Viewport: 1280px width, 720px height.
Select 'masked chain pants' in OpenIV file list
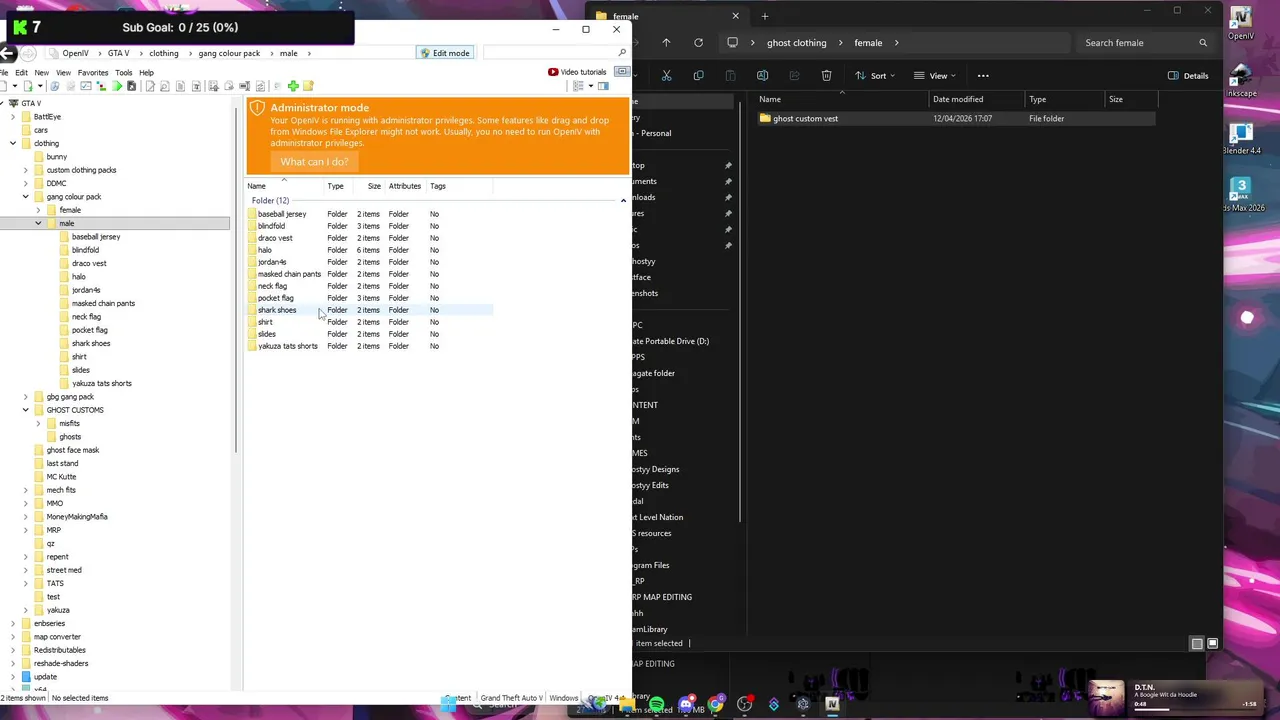pyautogui.click(x=289, y=274)
